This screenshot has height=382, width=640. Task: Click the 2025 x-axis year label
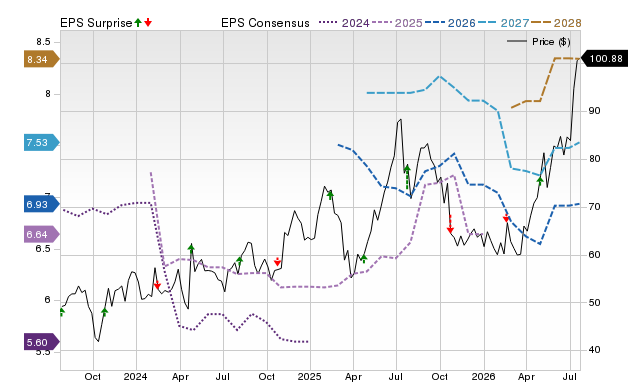[309, 376]
